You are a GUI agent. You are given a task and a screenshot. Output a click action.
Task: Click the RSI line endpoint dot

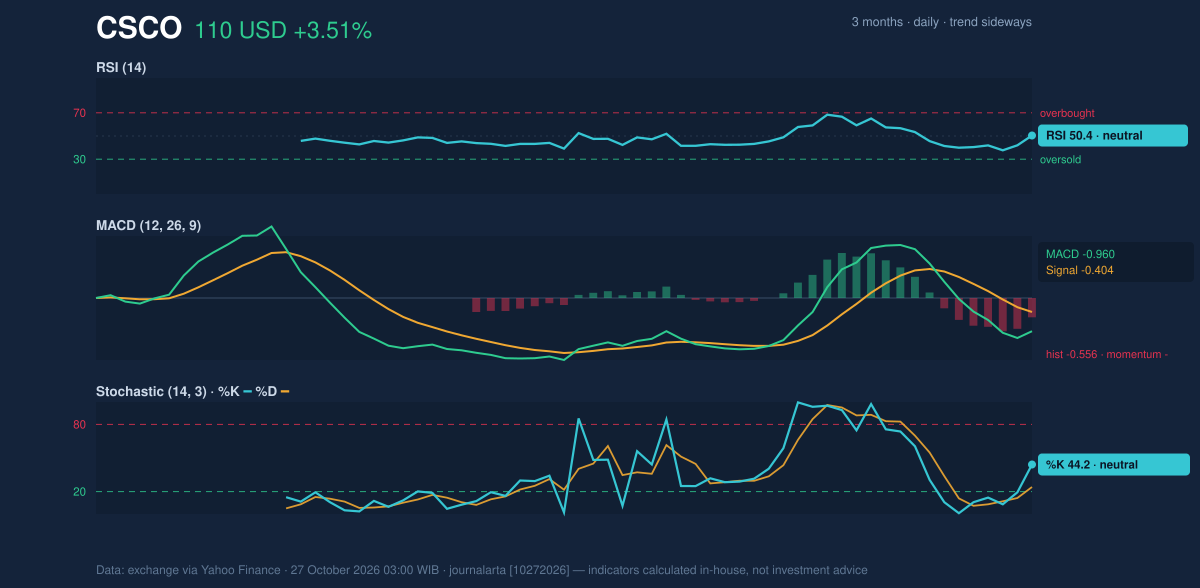tap(1032, 135)
